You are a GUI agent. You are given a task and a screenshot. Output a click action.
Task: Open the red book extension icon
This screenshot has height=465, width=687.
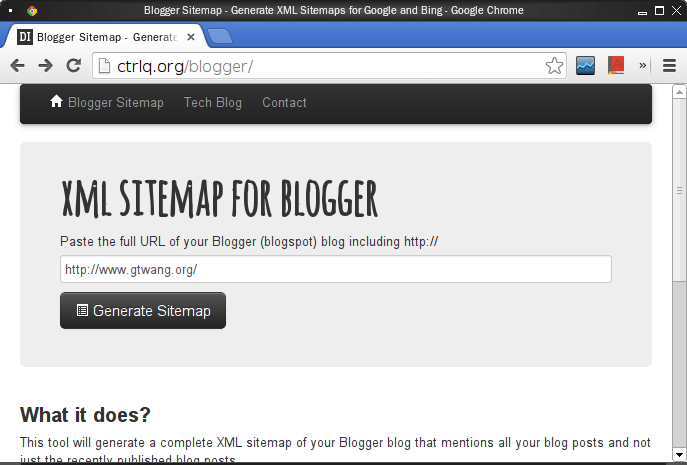616,66
